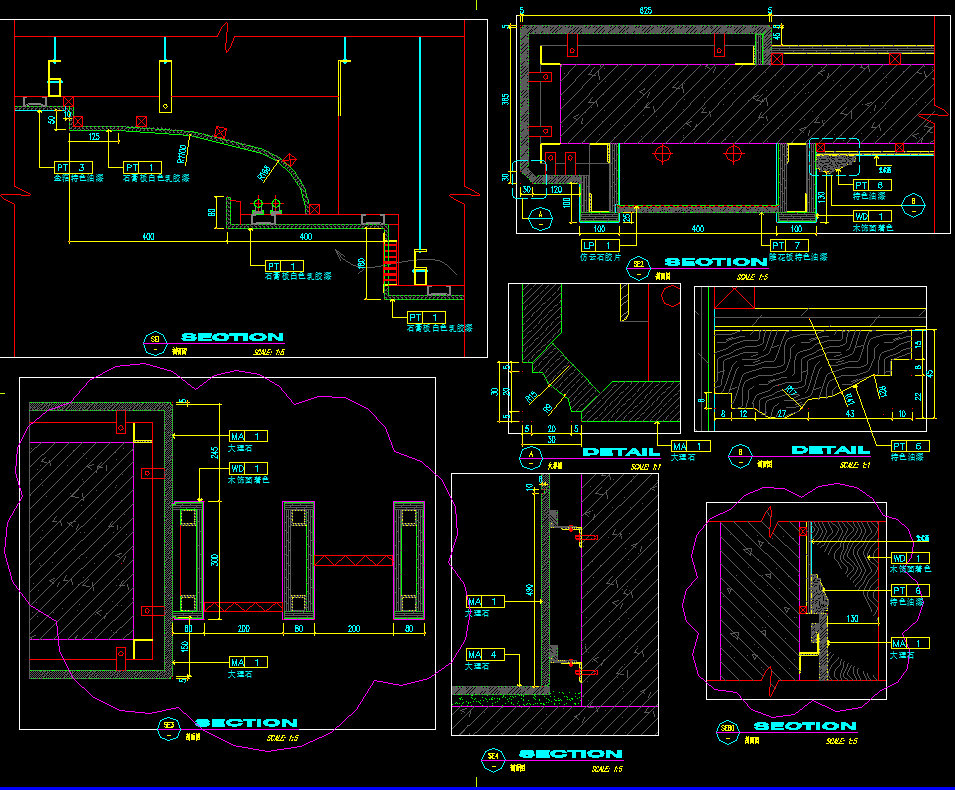Select the SE4 section marker bubble
The width and height of the screenshot is (955, 790).
(x=492, y=756)
